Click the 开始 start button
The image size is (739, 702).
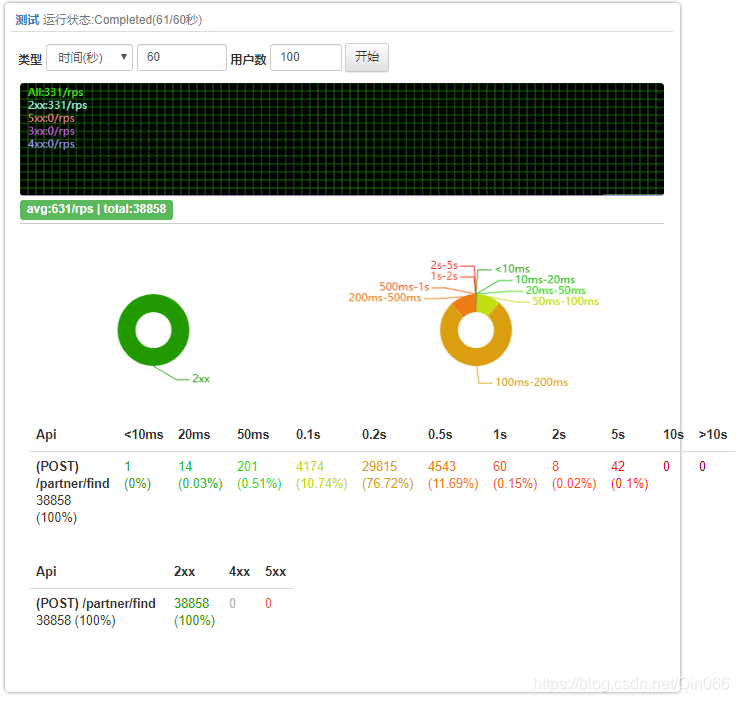click(367, 58)
